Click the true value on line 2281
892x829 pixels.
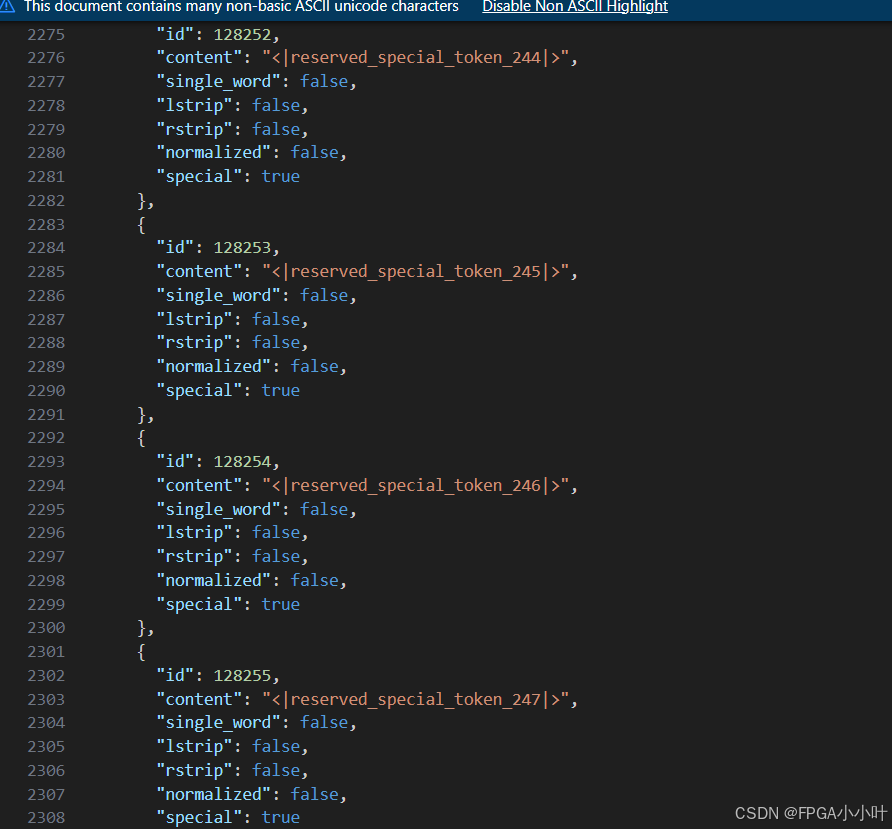tap(280, 176)
